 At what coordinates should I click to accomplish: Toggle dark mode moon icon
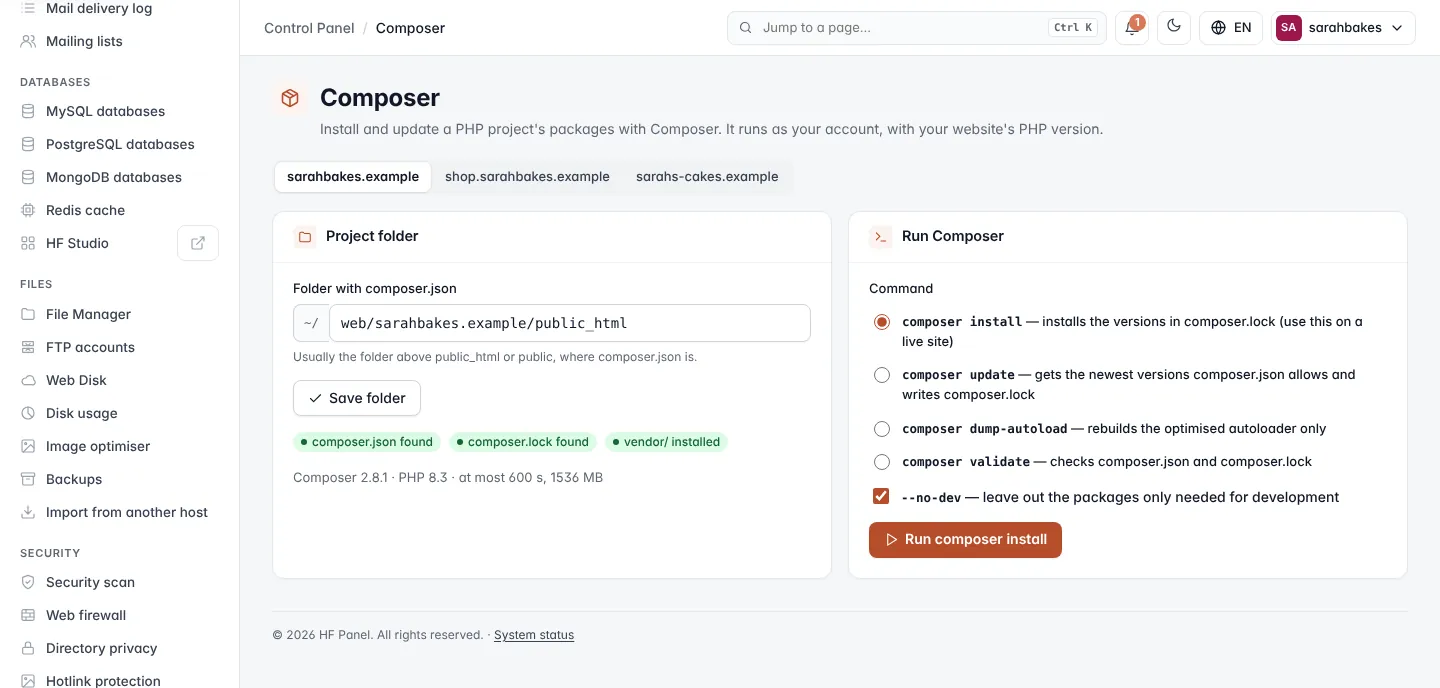click(1174, 28)
